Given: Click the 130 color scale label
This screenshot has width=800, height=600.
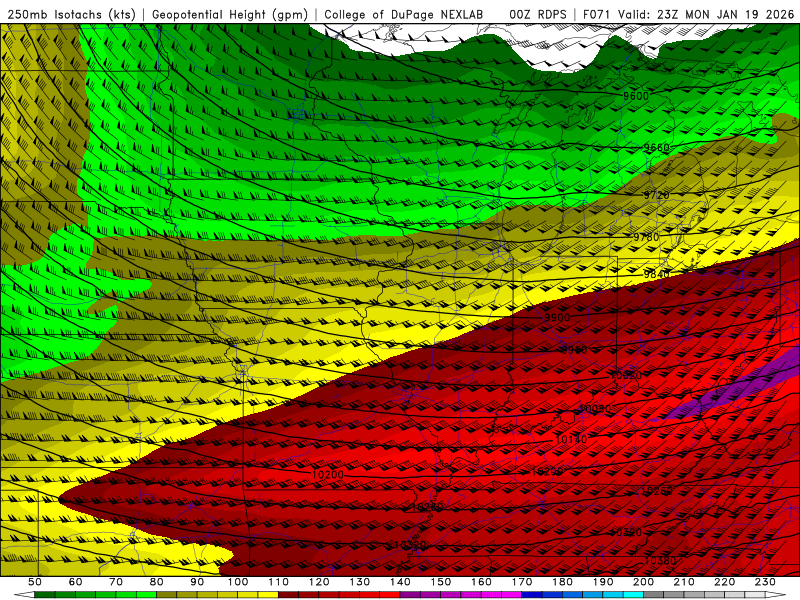Looking at the screenshot, I should tap(360, 582).
